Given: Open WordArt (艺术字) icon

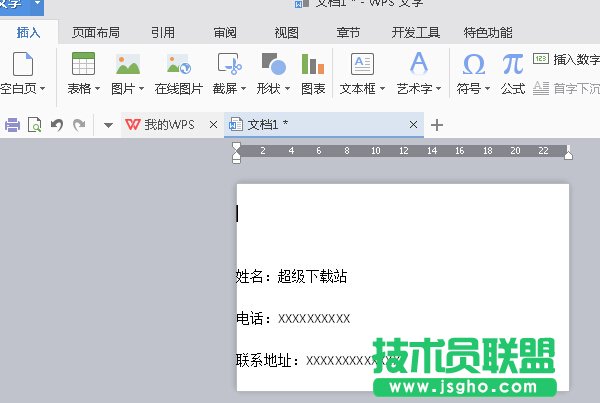Looking at the screenshot, I should 419,66.
